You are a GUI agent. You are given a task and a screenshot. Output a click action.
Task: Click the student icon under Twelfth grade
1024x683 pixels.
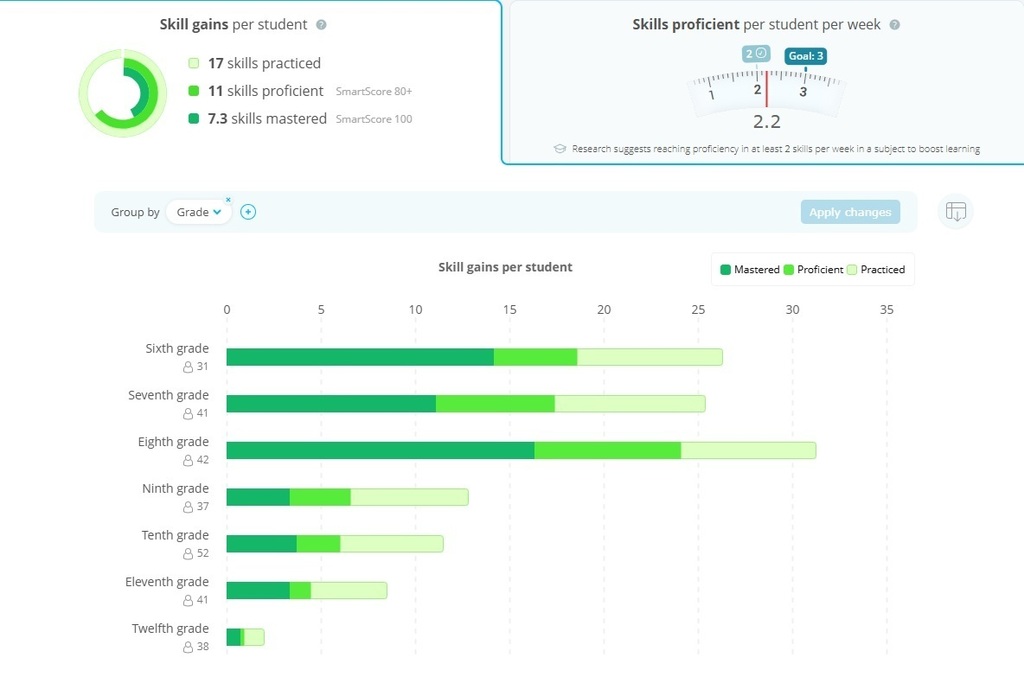click(x=187, y=647)
